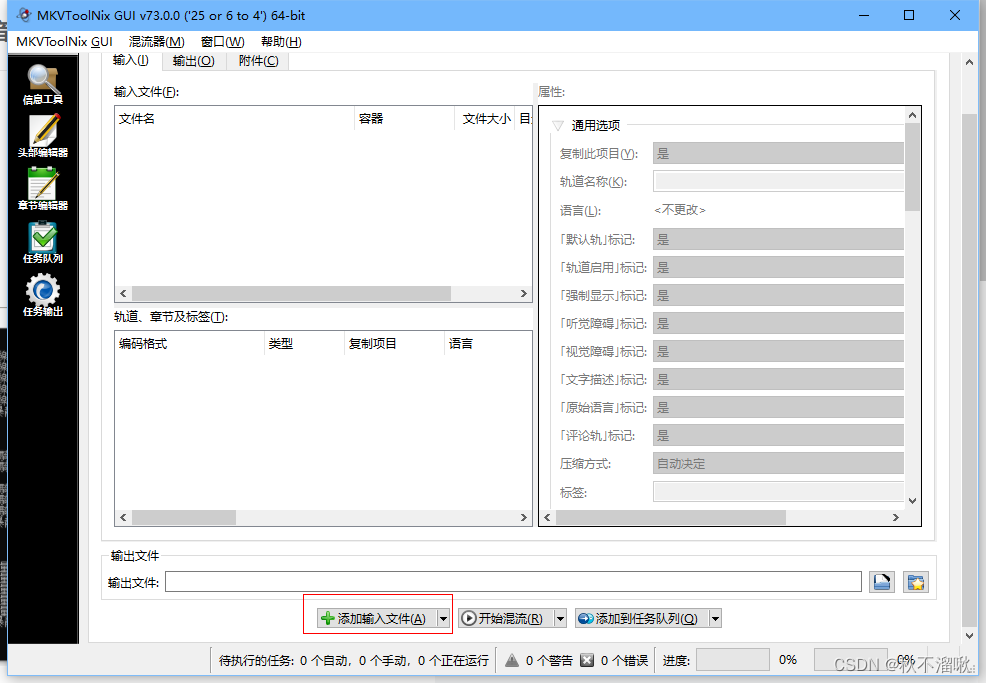Open the 任务队列 job queue

(x=43, y=242)
